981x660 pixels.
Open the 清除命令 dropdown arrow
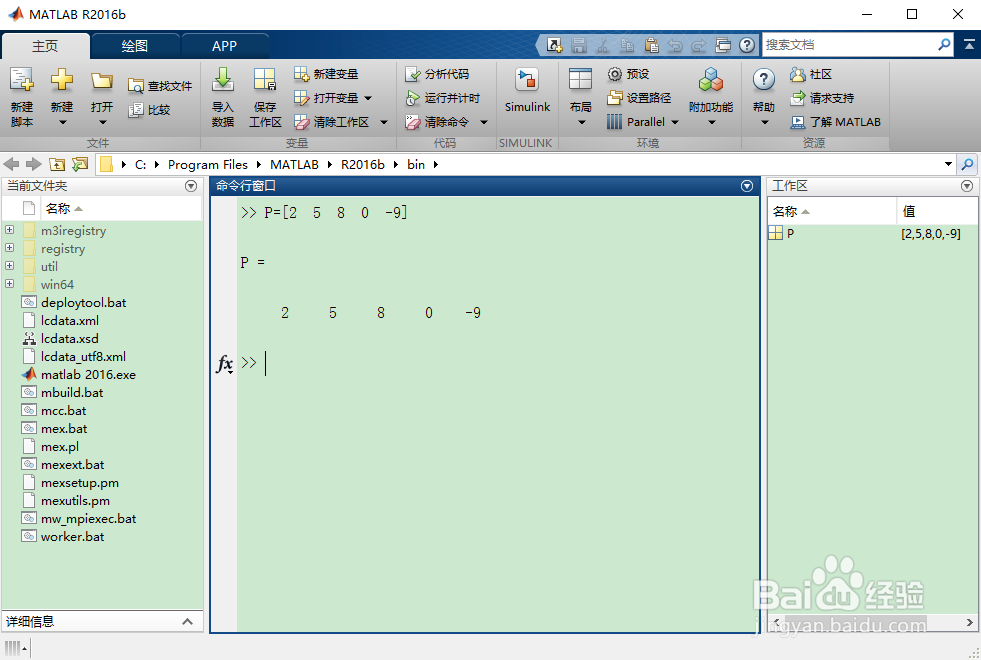pyautogui.click(x=484, y=122)
